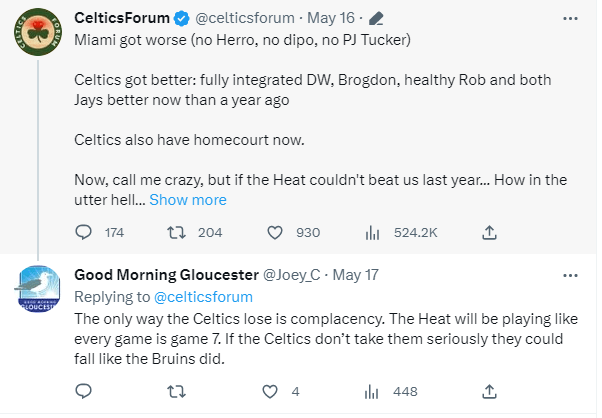Share the CelticsForum tweet
The height and width of the screenshot is (418, 602).
[489, 232]
